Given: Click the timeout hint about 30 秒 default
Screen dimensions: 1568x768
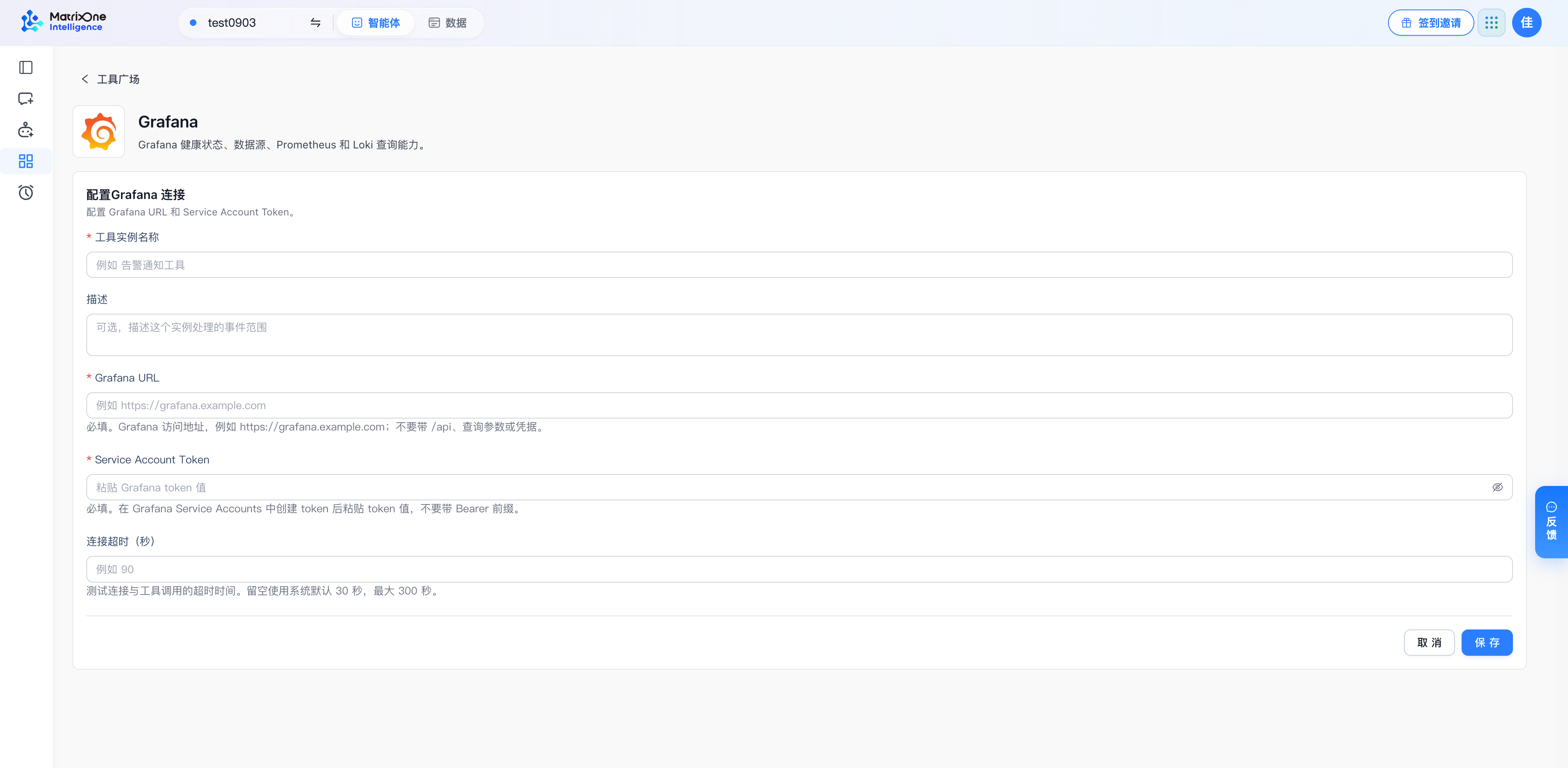Looking at the screenshot, I should click(x=263, y=591).
